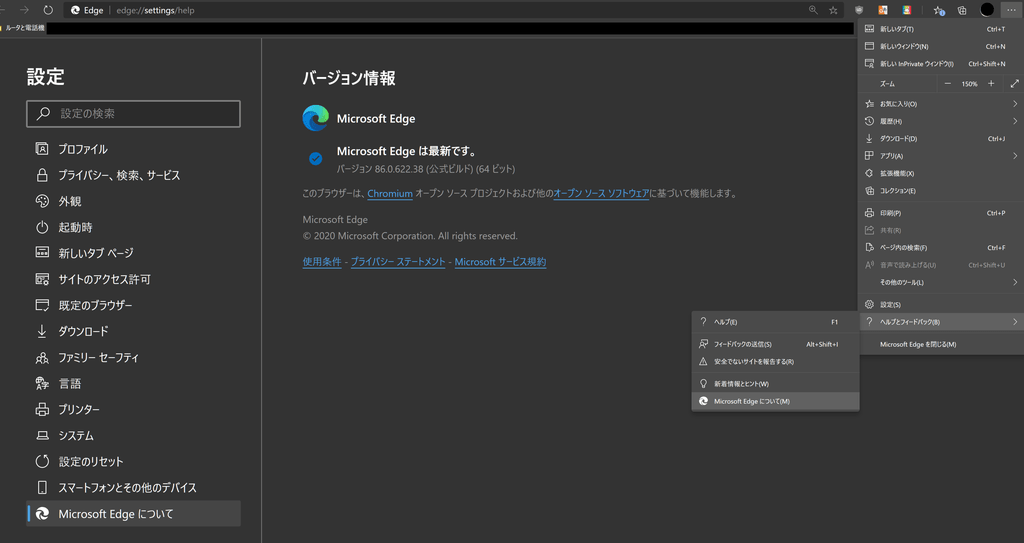Click the shield extension icon in toolbar

[x=859, y=10]
